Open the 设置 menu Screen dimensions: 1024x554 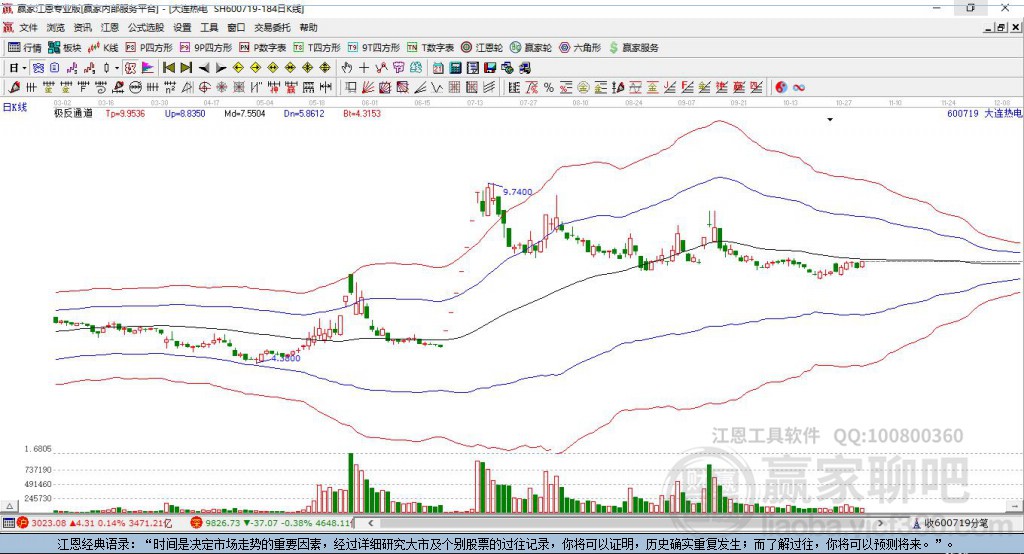click(x=182, y=27)
